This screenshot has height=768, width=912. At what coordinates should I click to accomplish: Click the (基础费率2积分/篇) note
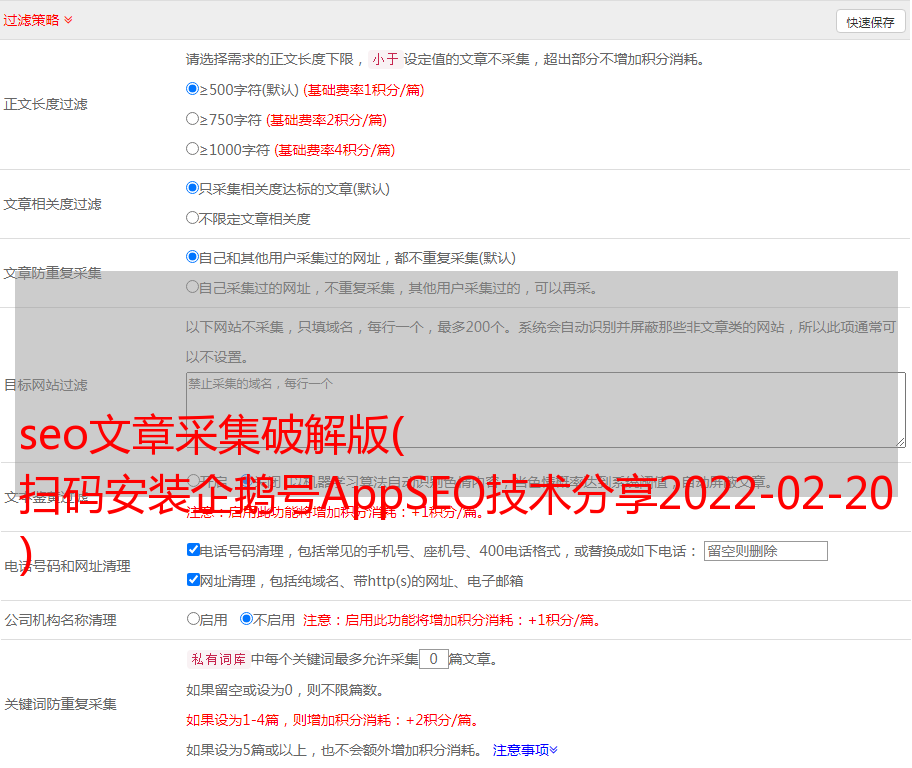pos(326,120)
